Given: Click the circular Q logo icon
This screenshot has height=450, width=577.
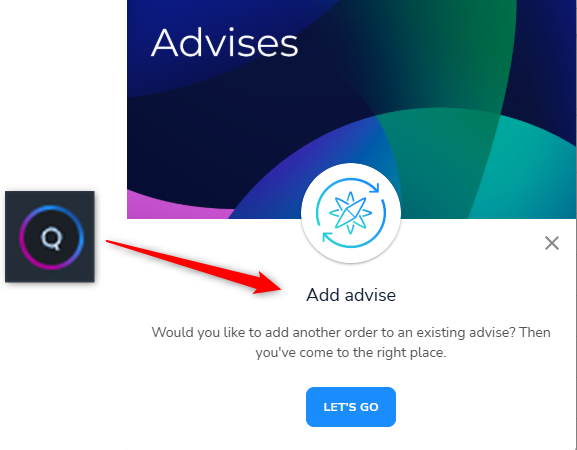Looking at the screenshot, I should pyautogui.click(x=52, y=237).
